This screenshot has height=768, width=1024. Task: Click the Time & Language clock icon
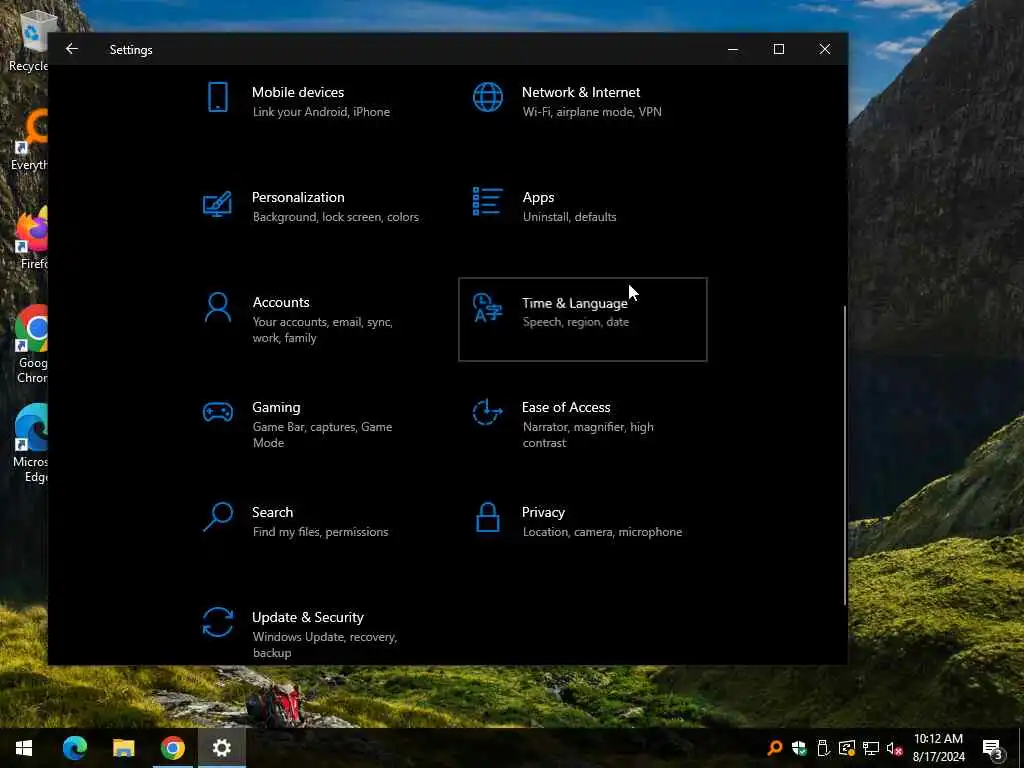488,308
